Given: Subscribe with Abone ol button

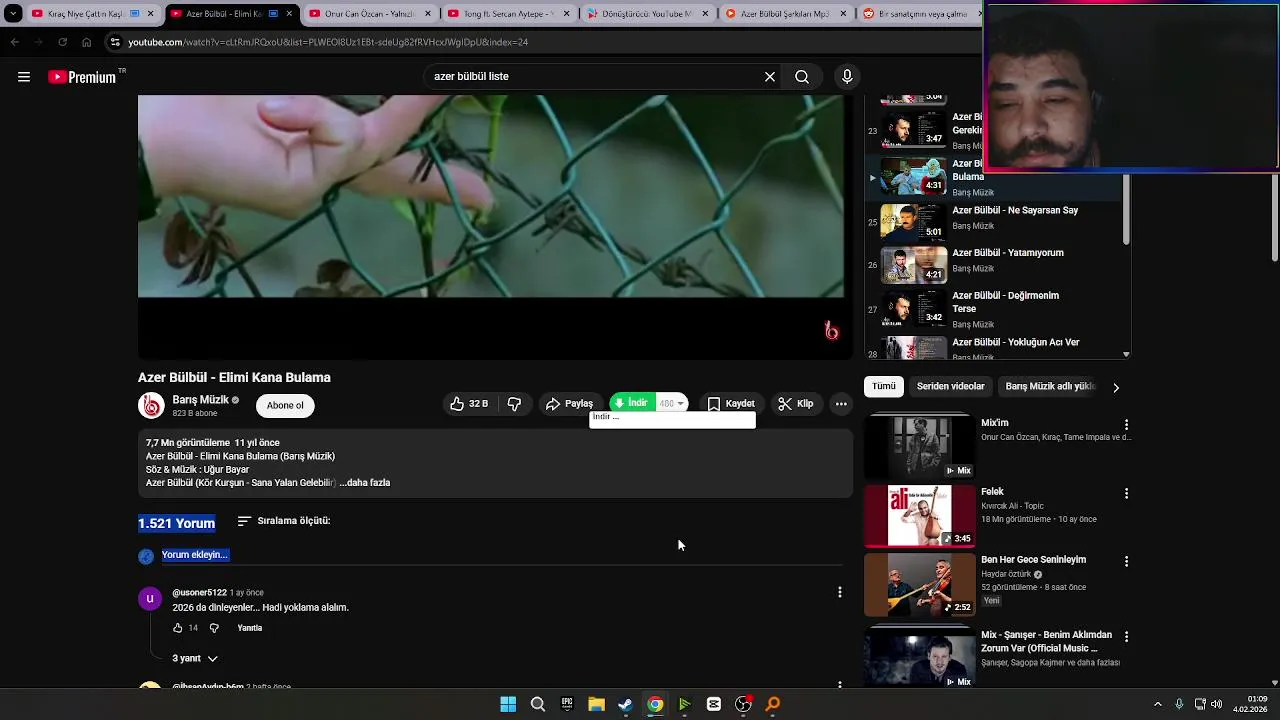Looking at the screenshot, I should 285,405.
